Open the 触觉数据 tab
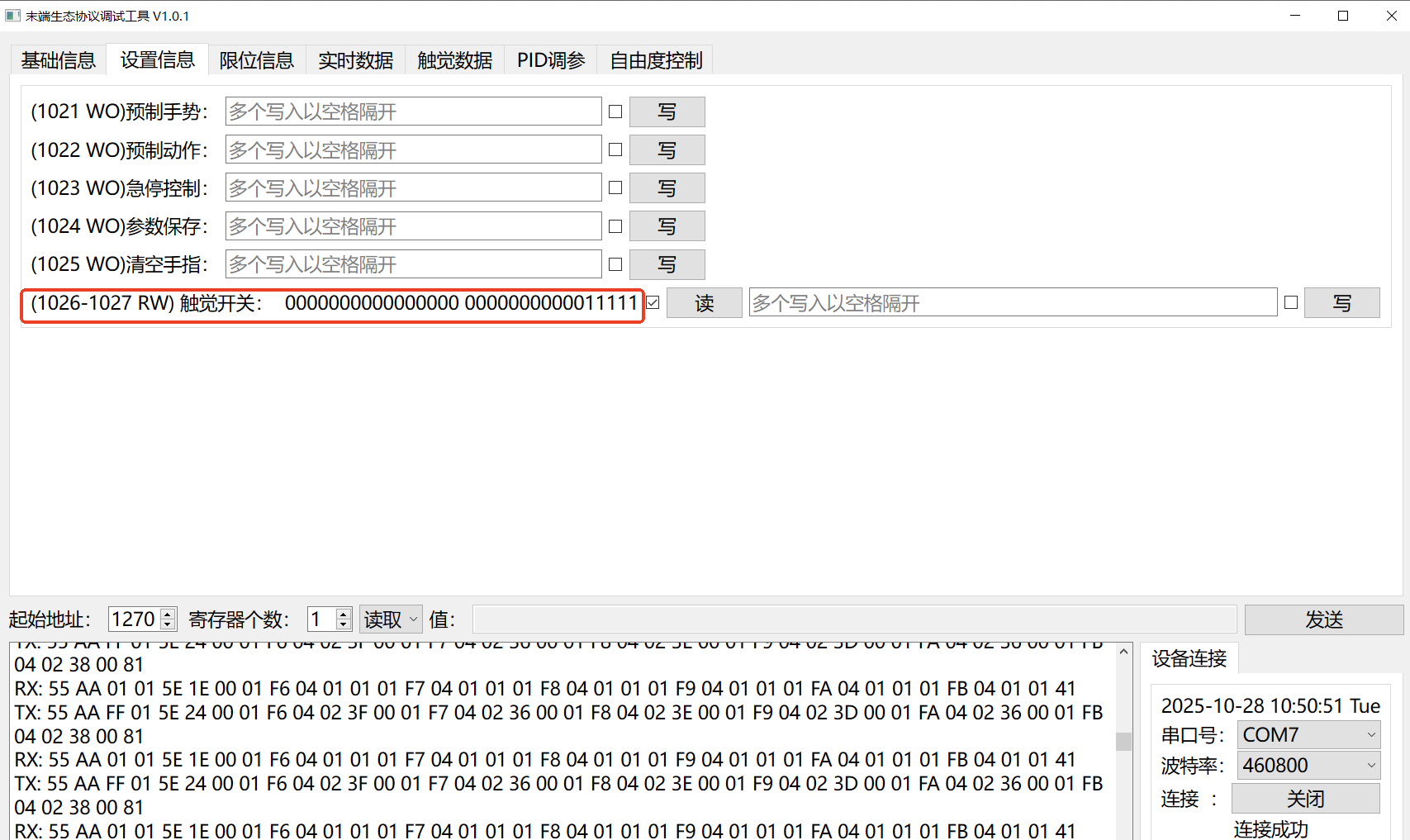 coord(453,59)
